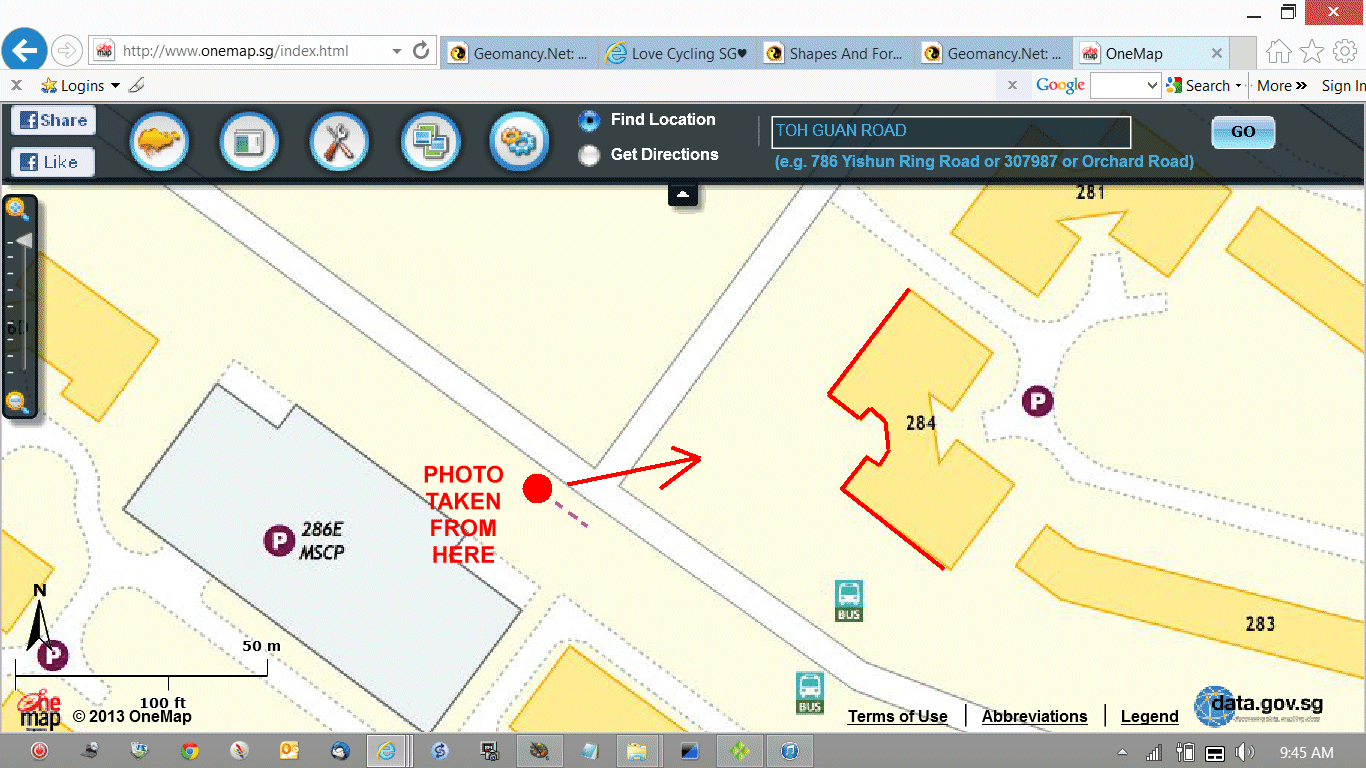
Task: Click the TOH GUAN ROAD search field
Action: point(951,131)
